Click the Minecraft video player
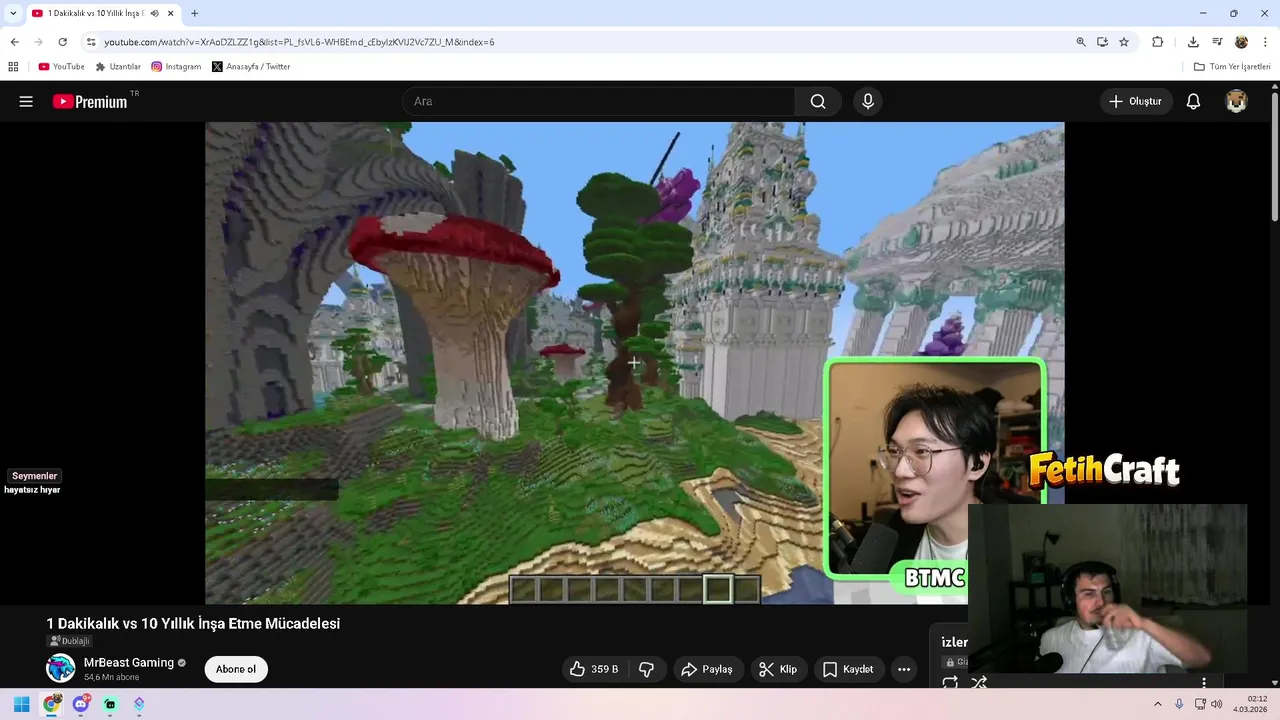 click(x=634, y=363)
